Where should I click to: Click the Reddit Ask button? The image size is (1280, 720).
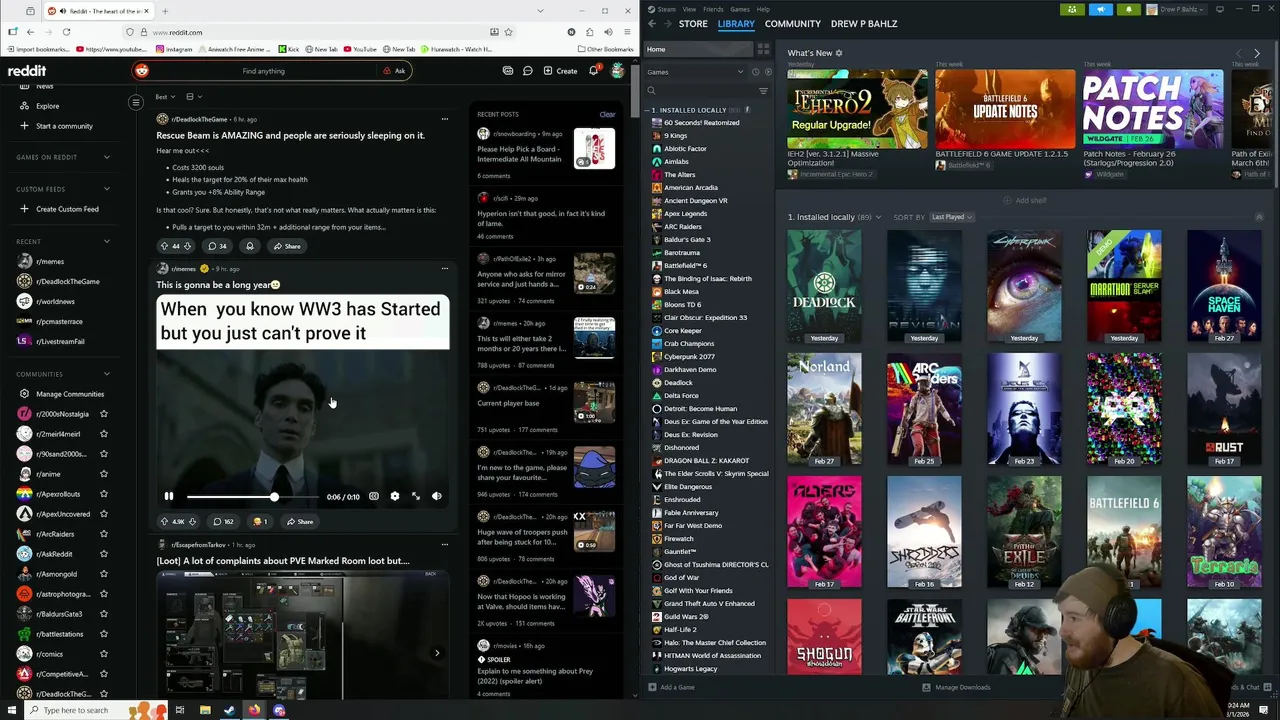pyautogui.click(x=394, y=71)
